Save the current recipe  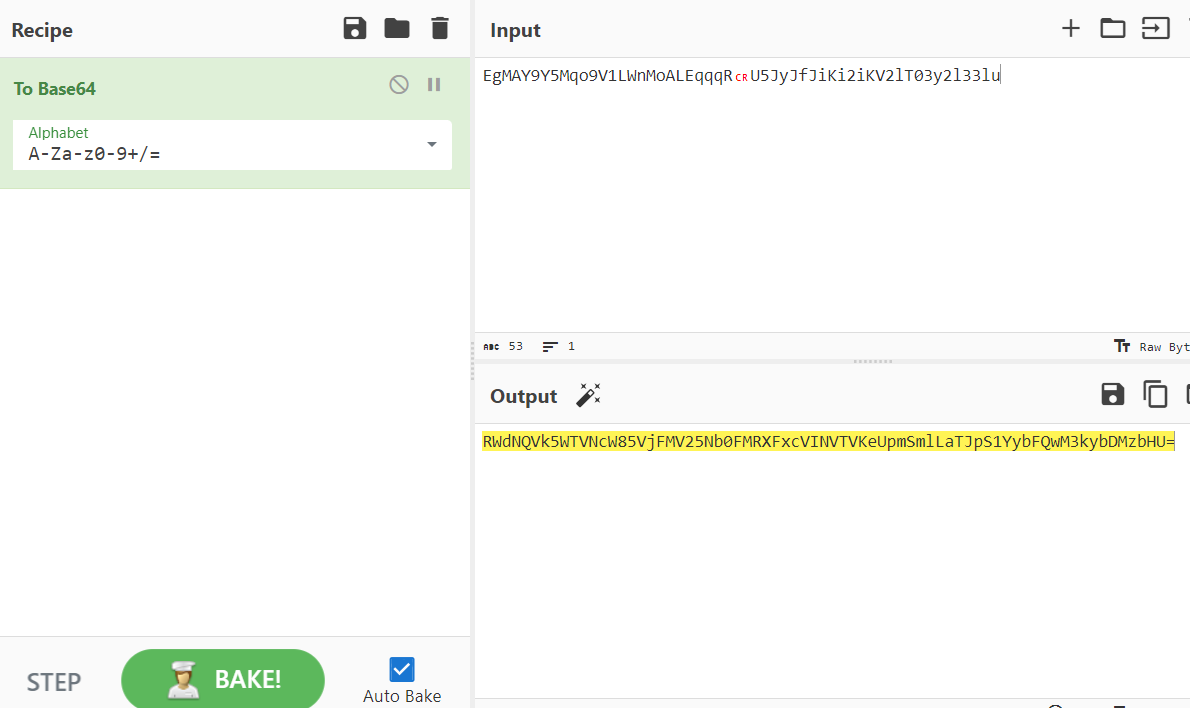(x=354, y=29)
